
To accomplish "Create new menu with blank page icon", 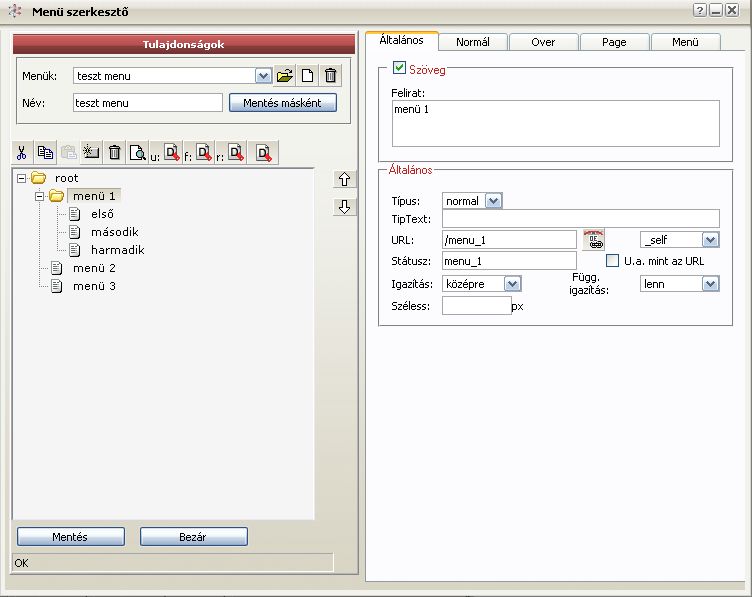I will 308,75.
